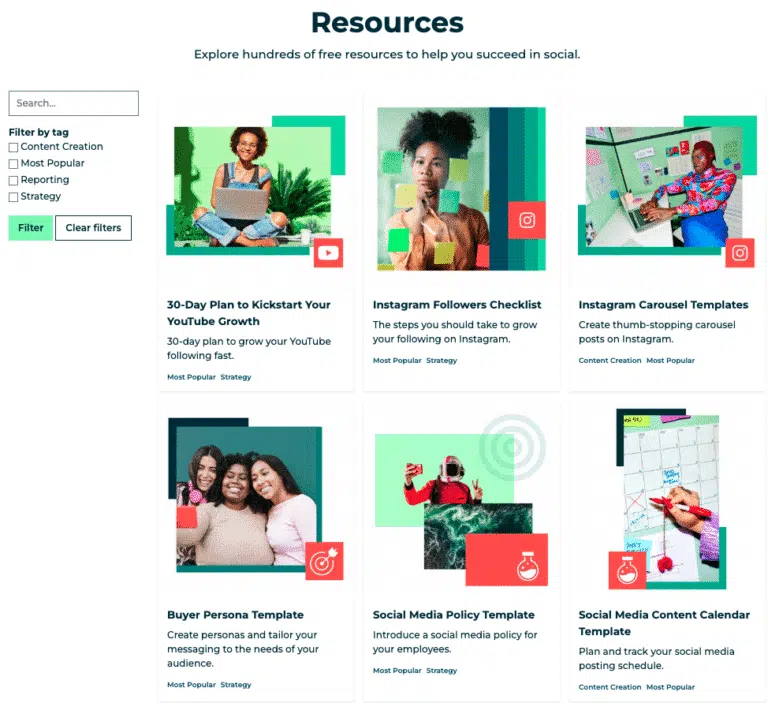Click Instagram icon on Carousel Templates image
The image size is (768, 703).
(740, 253)
